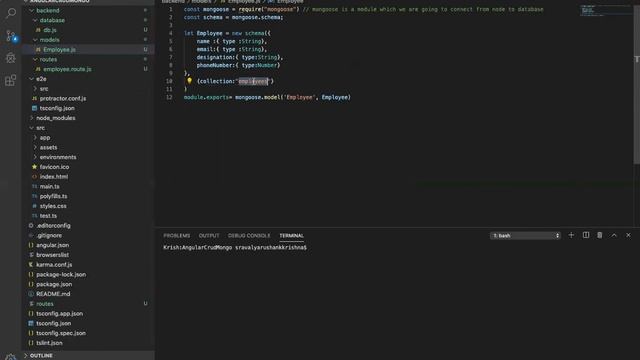Open the Source Control view
Image resolution: width=640 pixels, height=360 pixels.
point(11,36)
